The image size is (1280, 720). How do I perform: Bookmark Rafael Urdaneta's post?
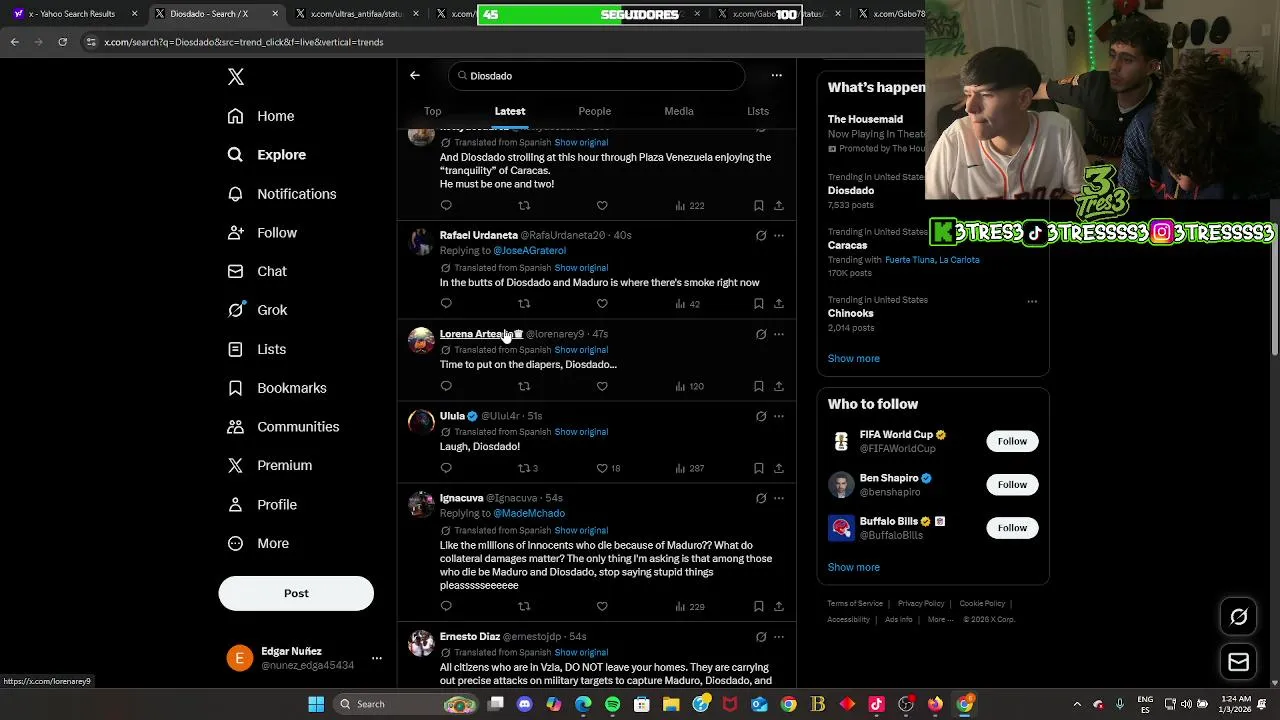coord(759,303)
